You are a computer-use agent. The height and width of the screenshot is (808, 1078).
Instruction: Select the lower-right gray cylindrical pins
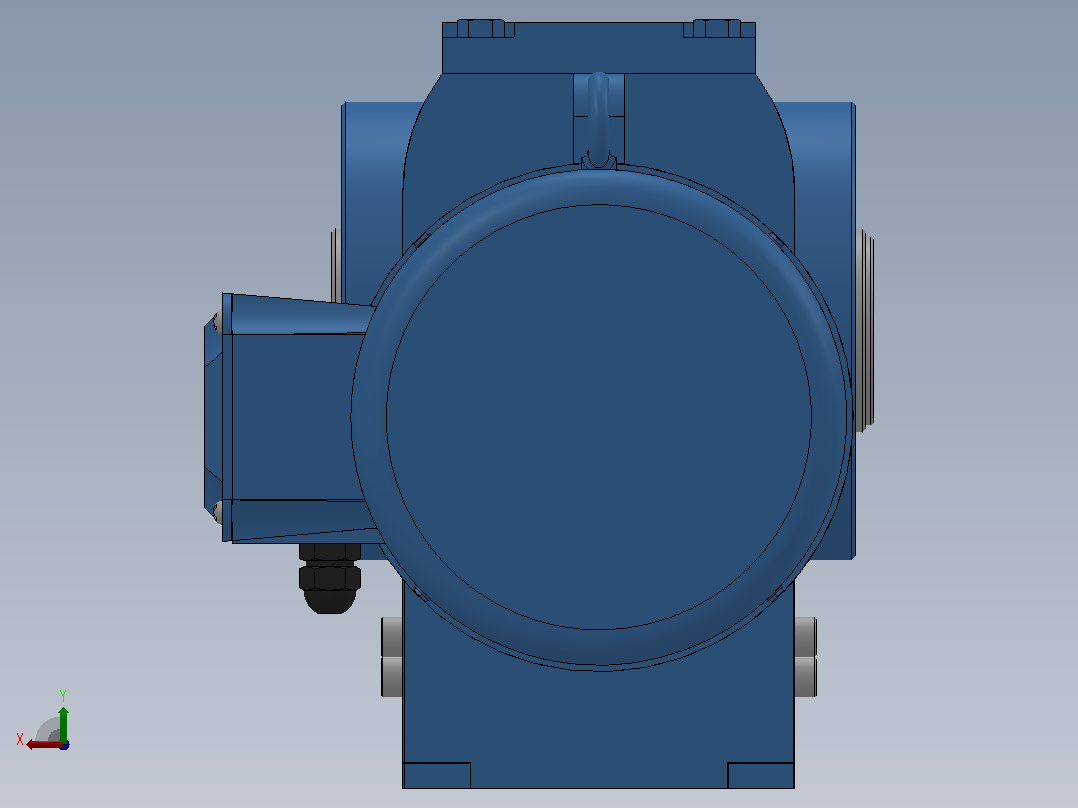tap(806, 657)
